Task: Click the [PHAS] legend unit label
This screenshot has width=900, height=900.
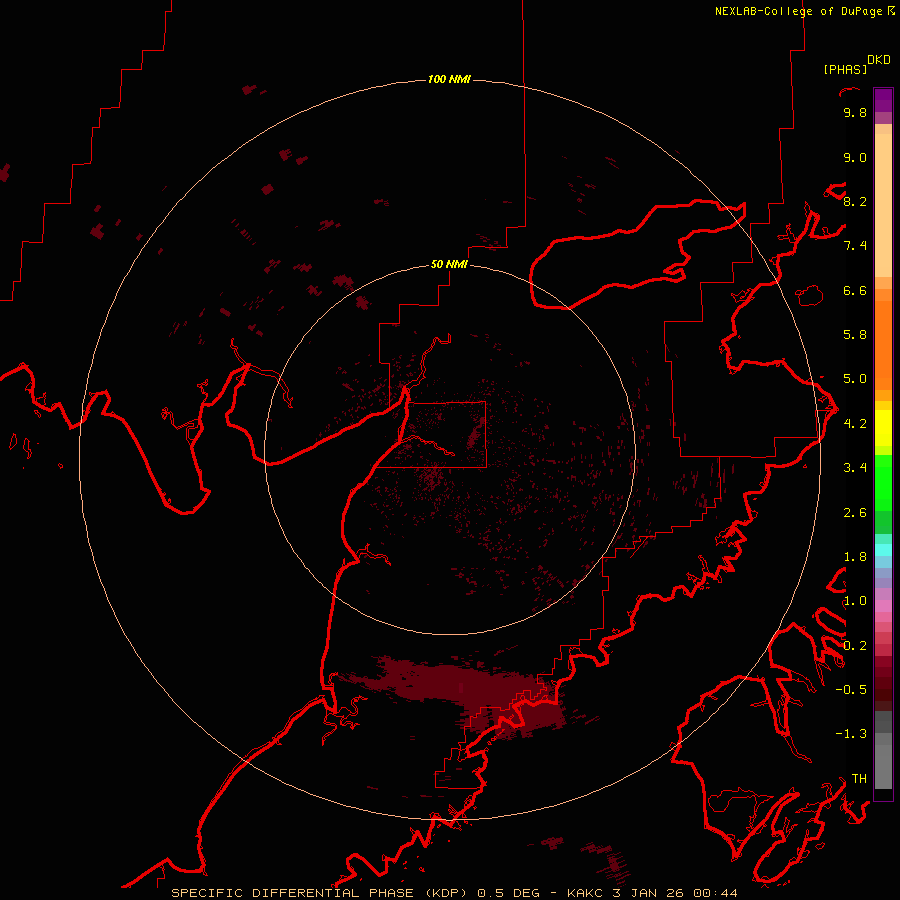Action: tap(845, 69)
